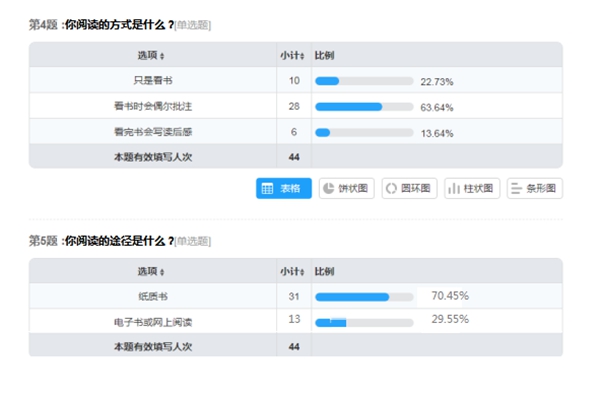Click the 63.64% progress bar for 看书时会偶尔批注

(x=364, y=107)
